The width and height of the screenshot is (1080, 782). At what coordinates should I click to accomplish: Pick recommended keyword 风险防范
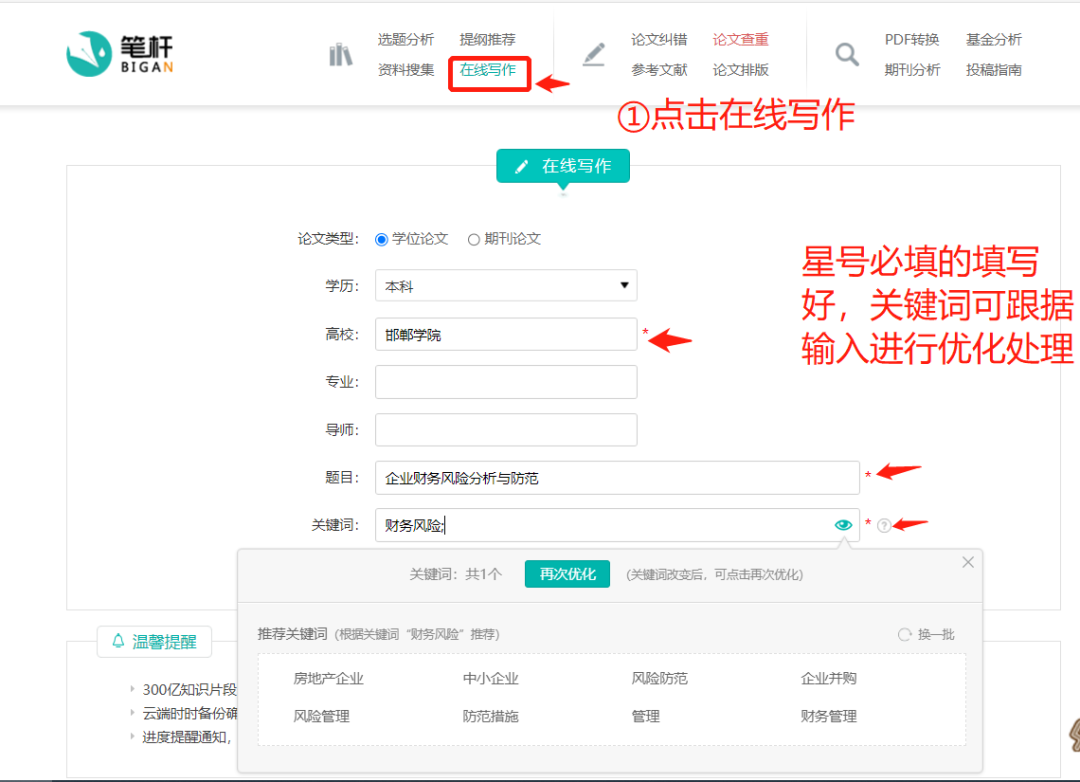pyautogui.click(x=659, y=678)
